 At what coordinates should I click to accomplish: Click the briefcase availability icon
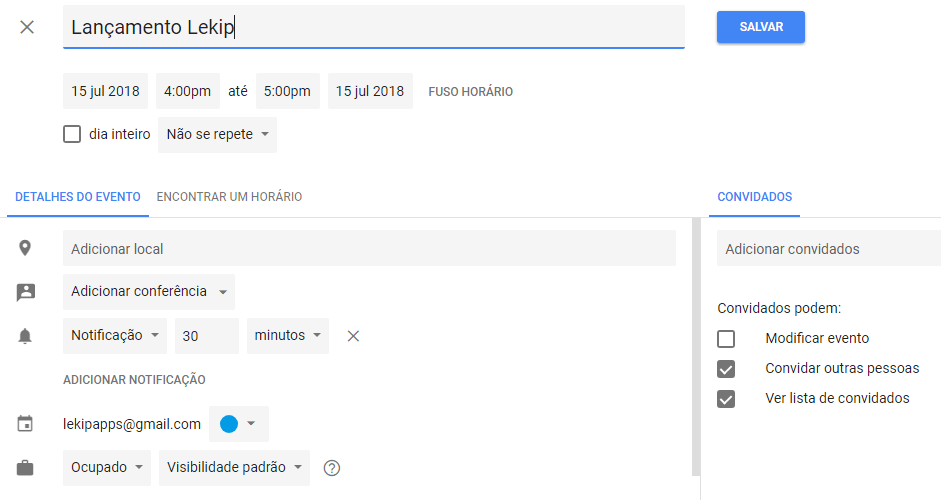coord(25,468)
